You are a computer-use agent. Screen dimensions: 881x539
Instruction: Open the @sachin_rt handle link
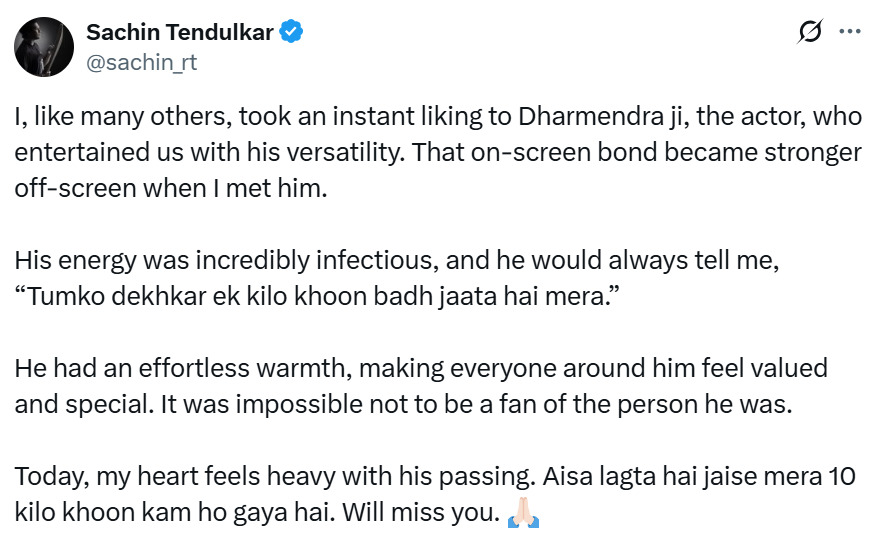click(x=141, y=62)
